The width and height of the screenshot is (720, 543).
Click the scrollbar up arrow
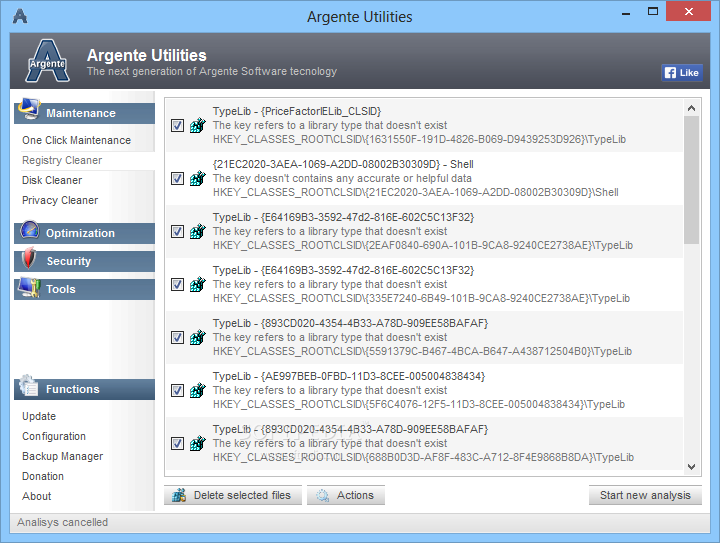pos(691,108)
